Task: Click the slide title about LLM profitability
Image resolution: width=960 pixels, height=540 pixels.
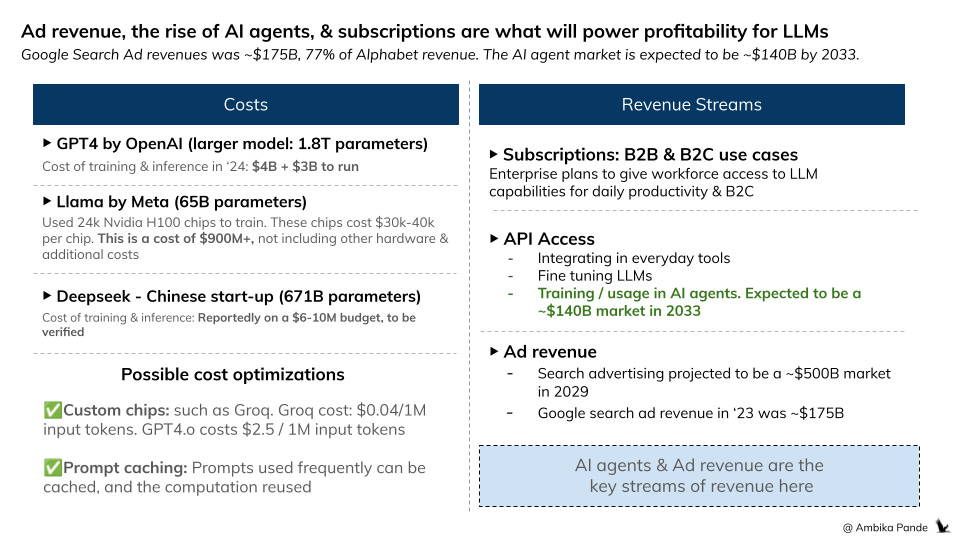Action: (x=424, y=31)
